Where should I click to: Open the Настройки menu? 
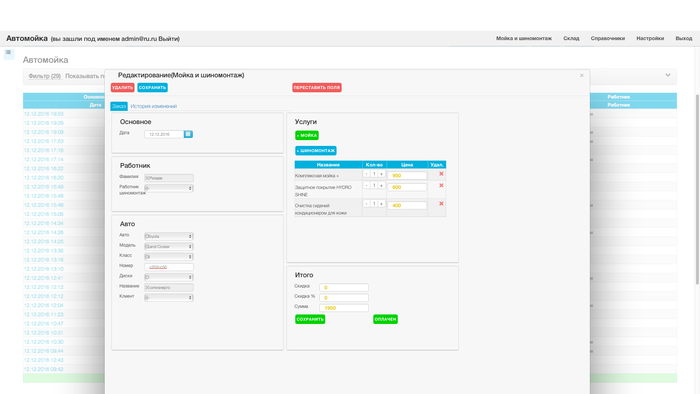tap(650, 38)
